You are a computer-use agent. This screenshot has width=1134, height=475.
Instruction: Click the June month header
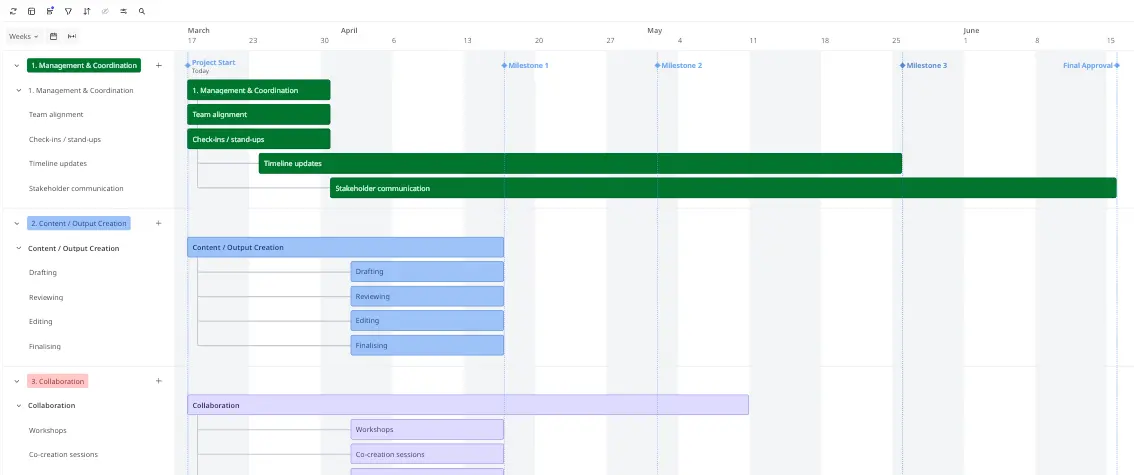pos(971,30)
